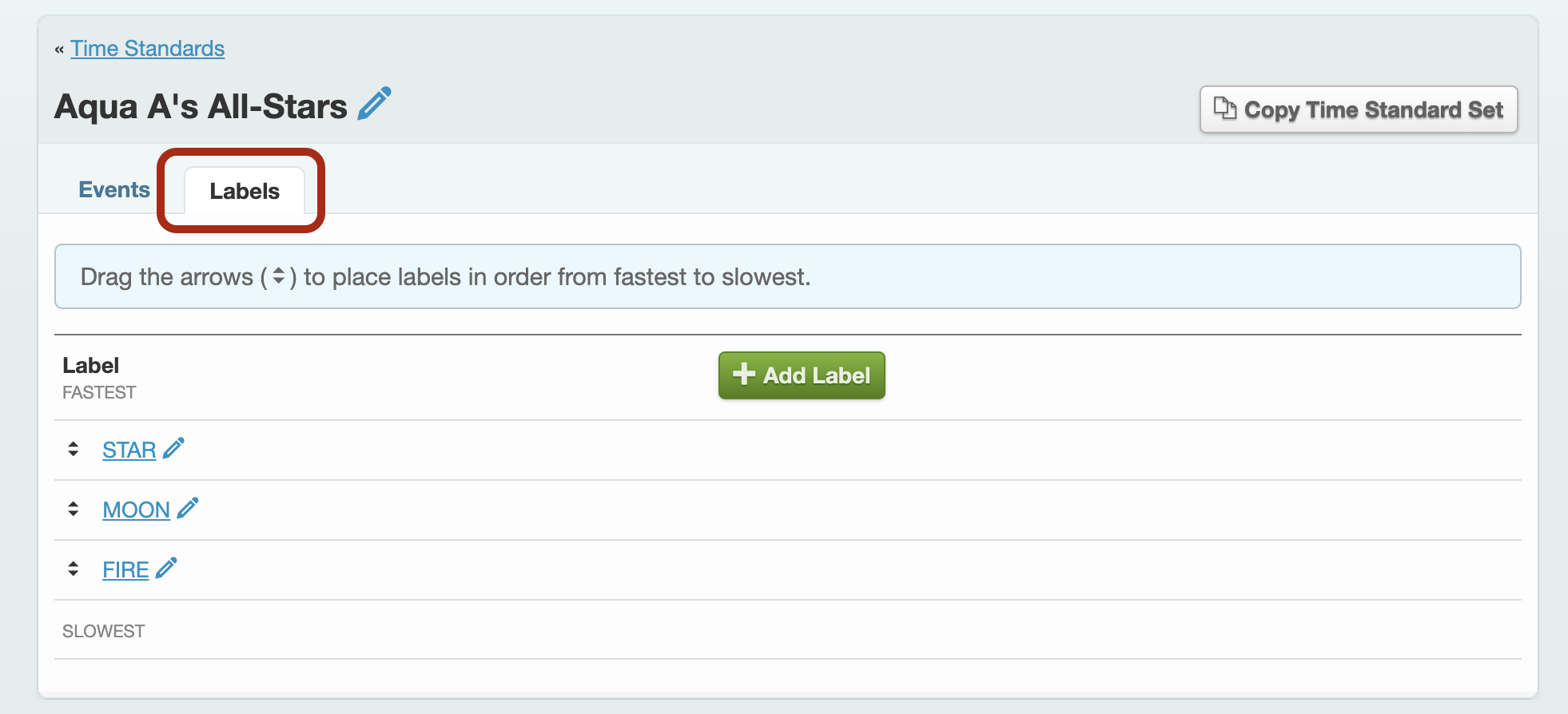This screenshot has height=714, width=1568.
Task: Grab the reorder arrows handle for STAR
Action: tap(74, 449)
